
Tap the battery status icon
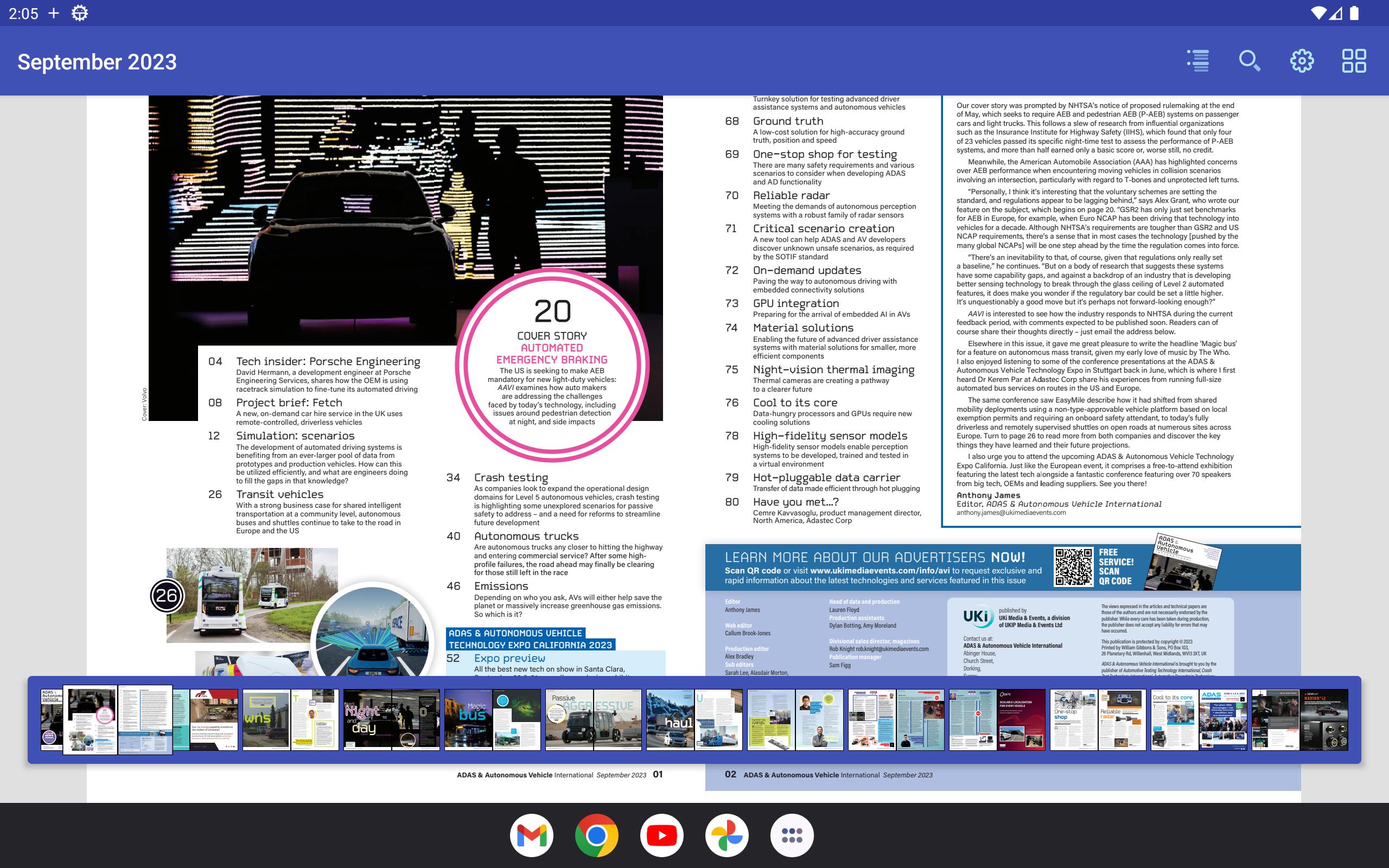click(1354, 12)
